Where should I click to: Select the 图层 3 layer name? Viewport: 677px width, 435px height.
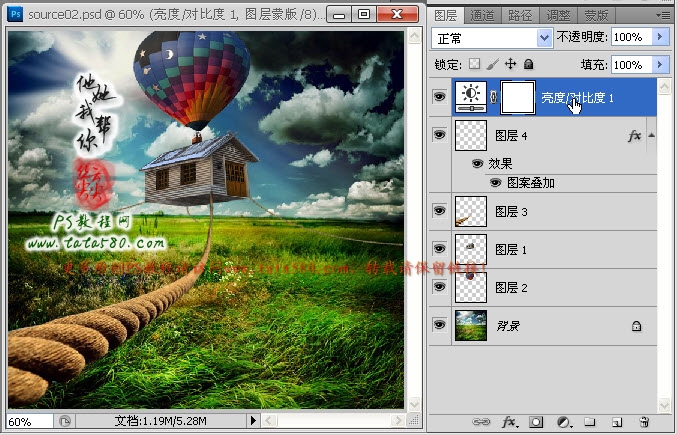(x=511, y=212)
